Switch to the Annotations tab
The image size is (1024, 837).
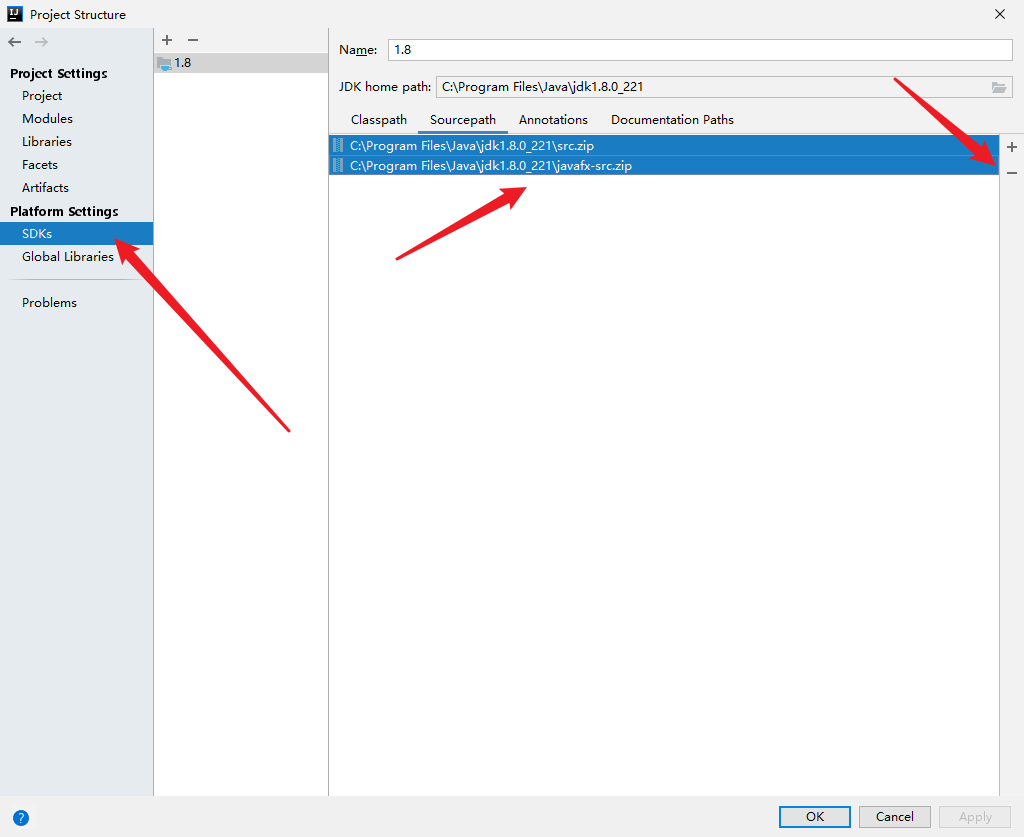[x=553, y=119]
